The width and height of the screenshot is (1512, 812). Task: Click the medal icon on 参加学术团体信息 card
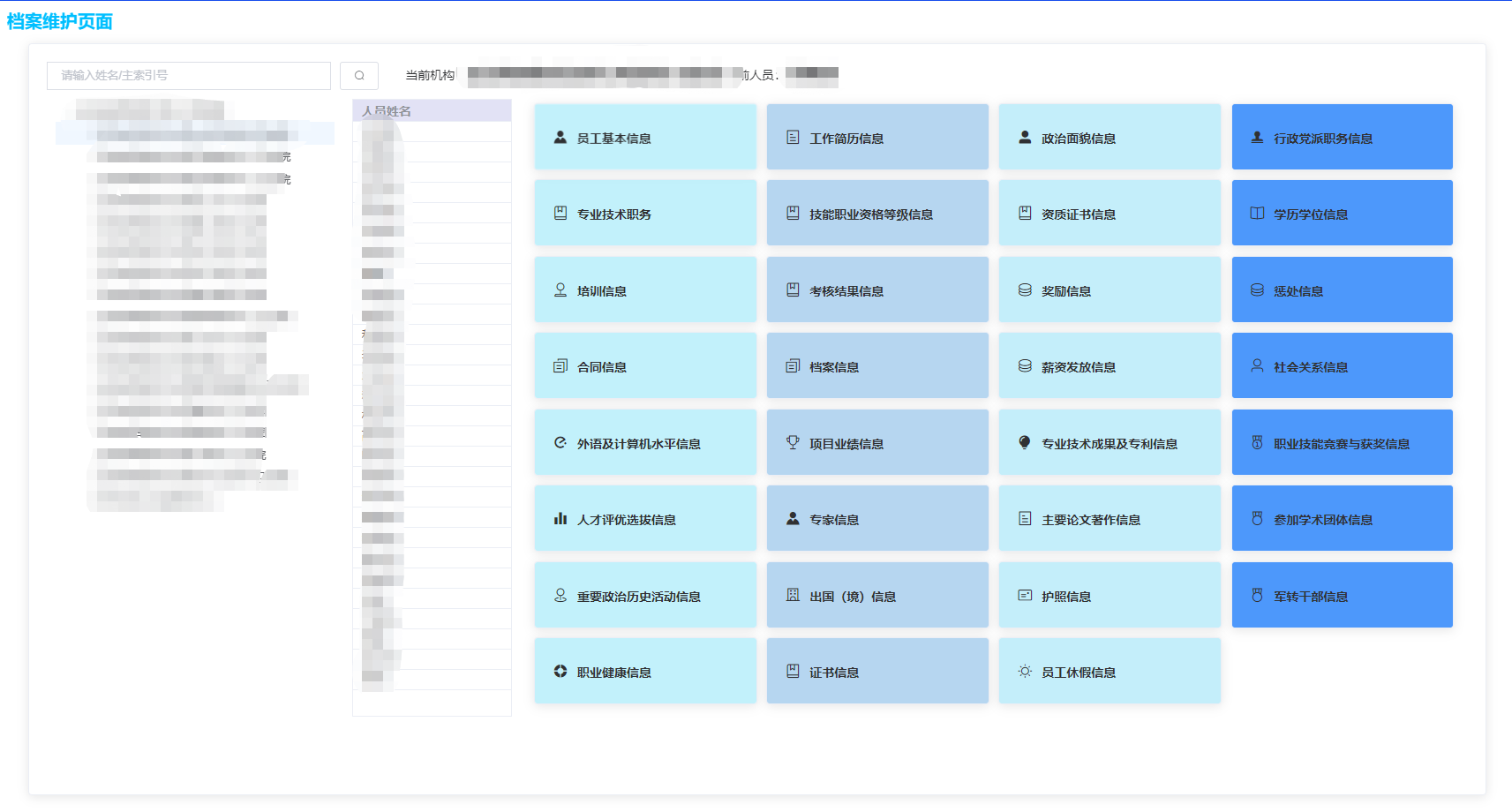coord(1257,519)
